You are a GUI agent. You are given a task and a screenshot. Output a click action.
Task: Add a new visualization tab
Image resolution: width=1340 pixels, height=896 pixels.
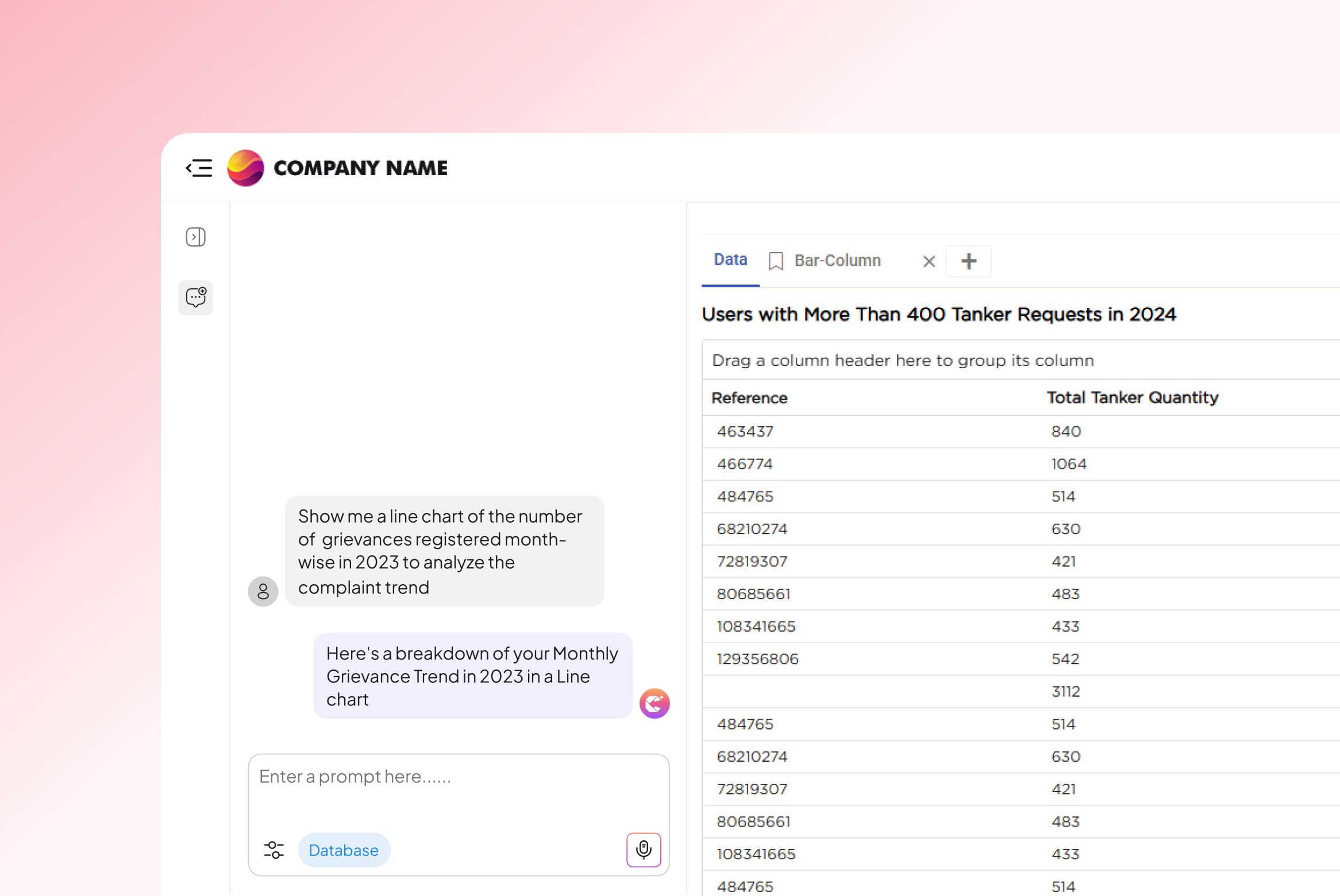coord(969,261)
